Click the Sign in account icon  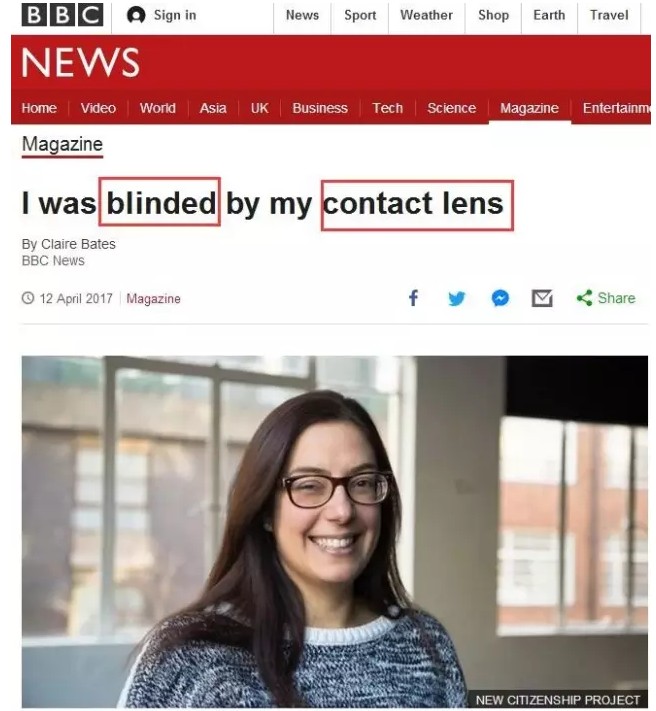click(x=136, y=15)
